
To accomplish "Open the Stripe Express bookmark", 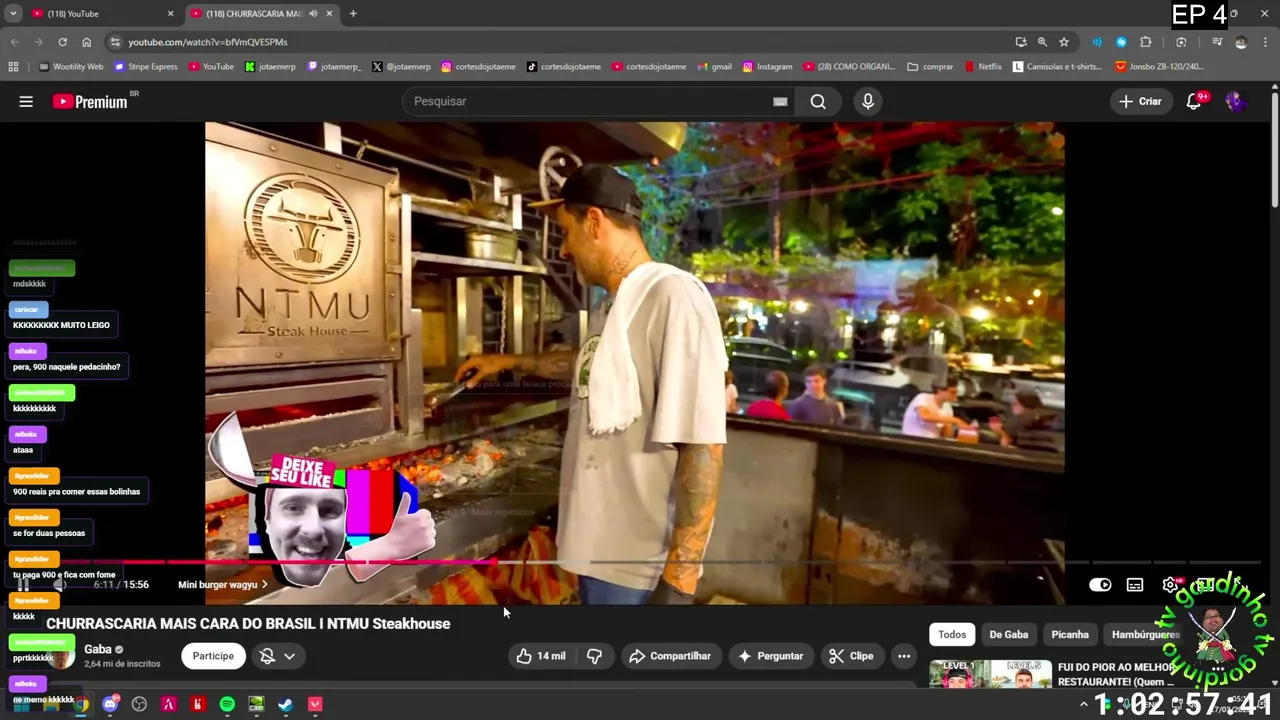I will coord(146,67).
